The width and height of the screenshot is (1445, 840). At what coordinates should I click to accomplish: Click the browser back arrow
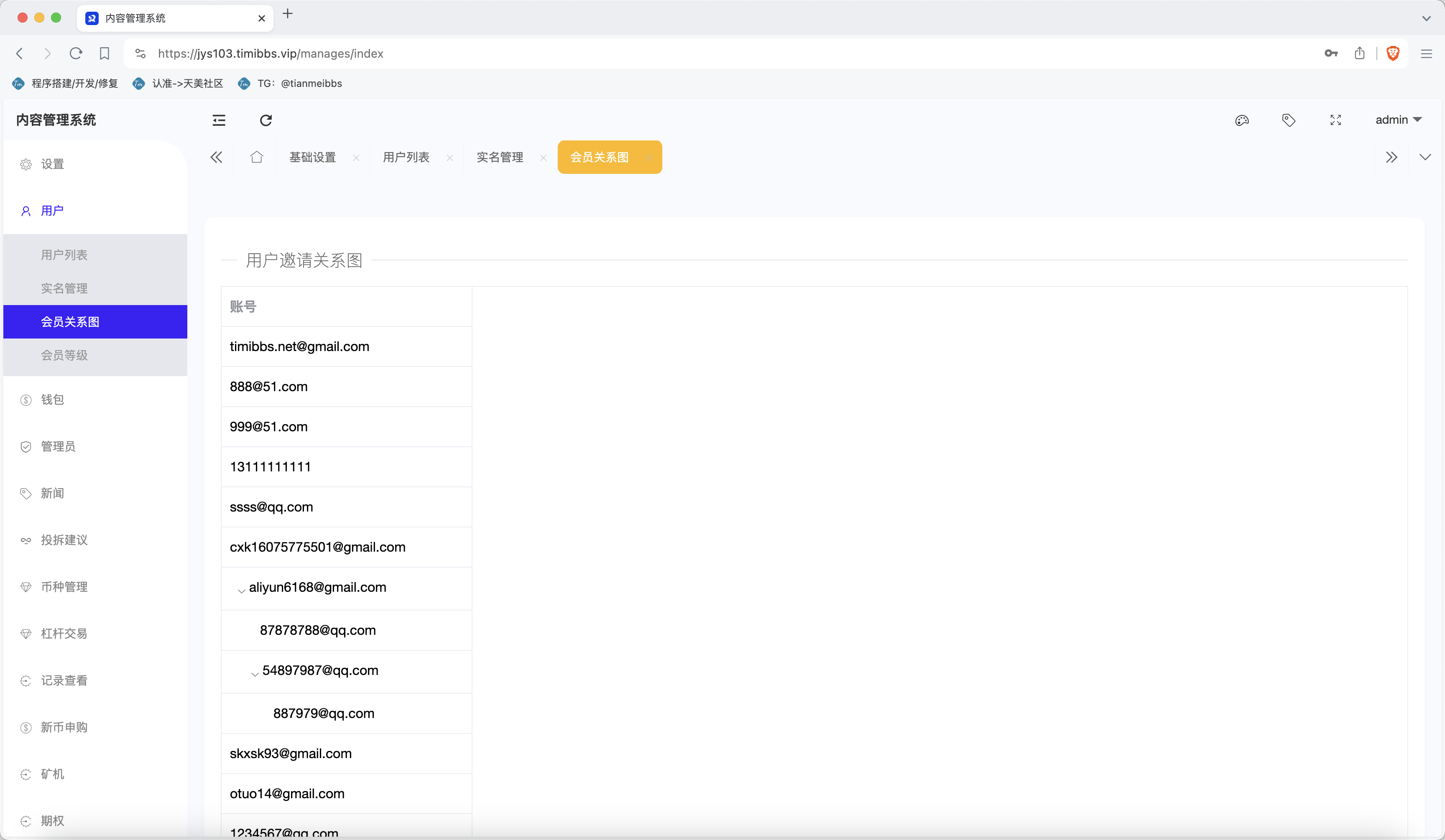point(20,53)
